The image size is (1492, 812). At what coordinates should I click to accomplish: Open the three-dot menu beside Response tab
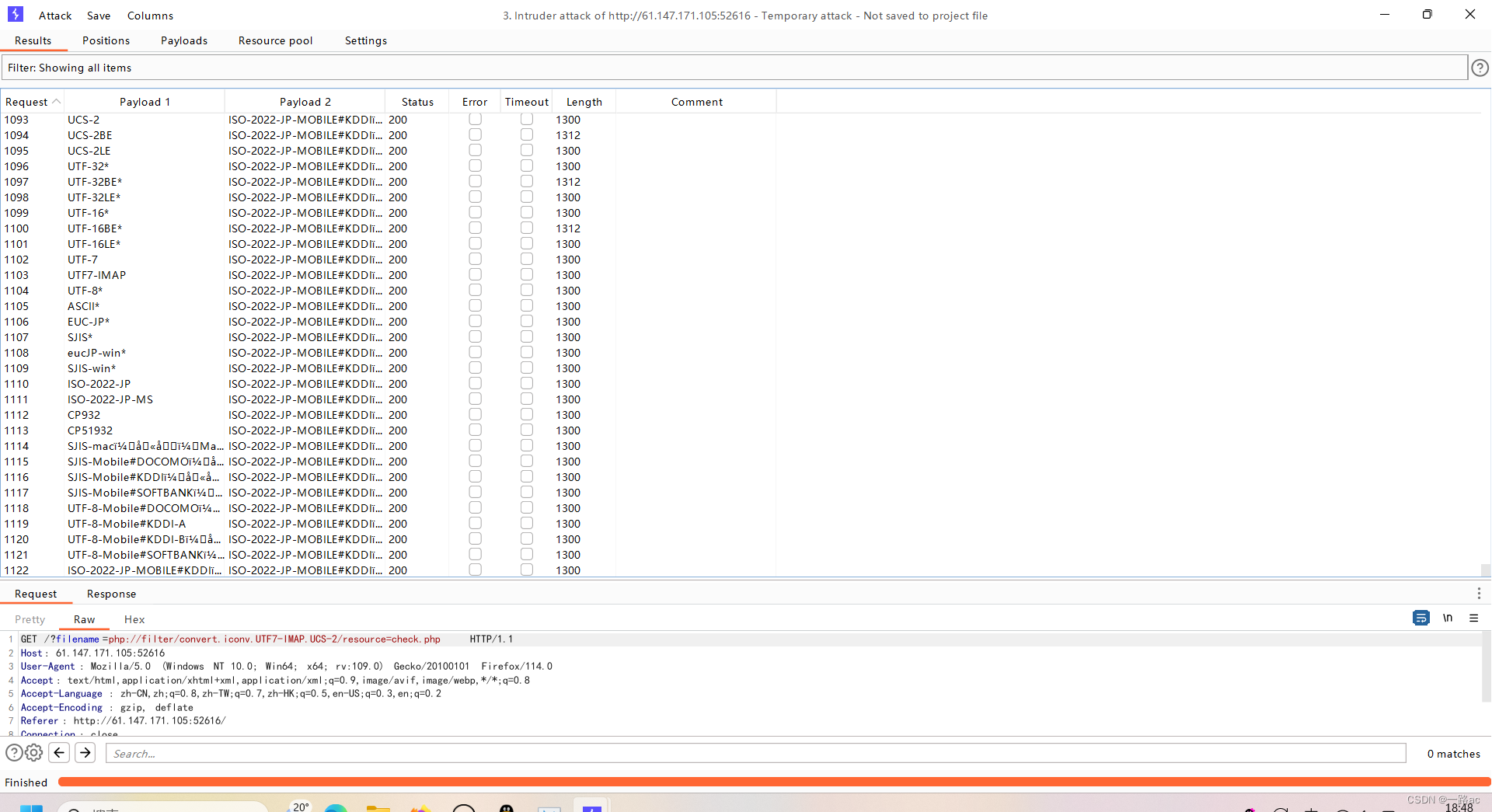pyautogui.click(x=1480, y=593)
